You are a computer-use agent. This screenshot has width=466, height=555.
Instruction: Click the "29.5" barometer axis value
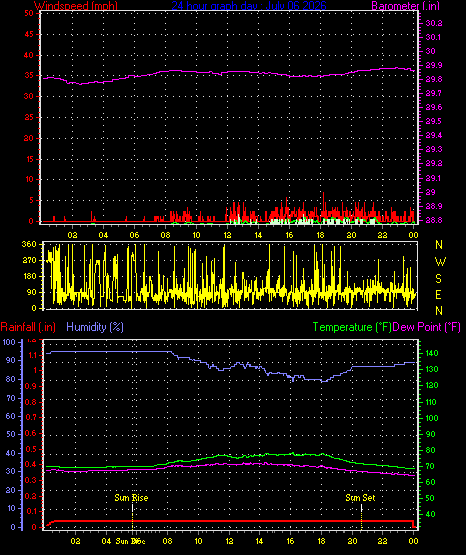pos(434,121)
